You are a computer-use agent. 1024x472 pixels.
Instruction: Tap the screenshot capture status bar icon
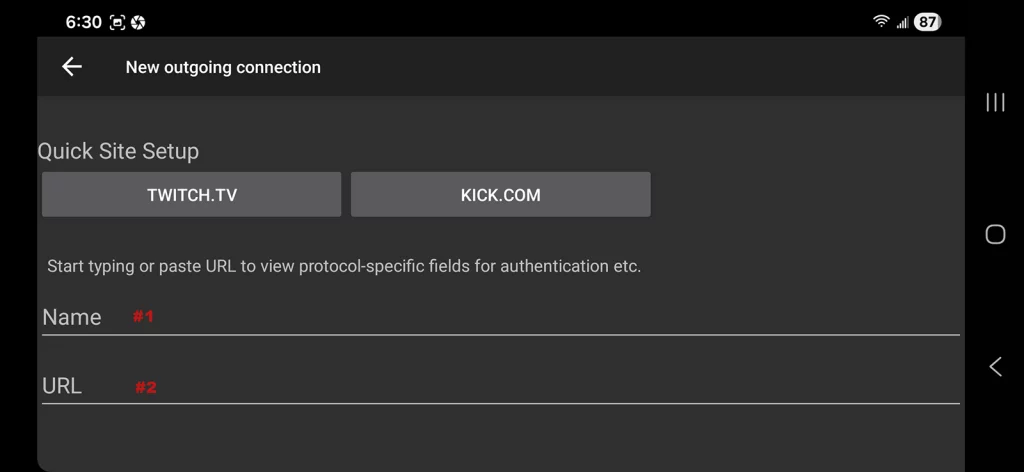pyautogui.click(x=118, y=22)
